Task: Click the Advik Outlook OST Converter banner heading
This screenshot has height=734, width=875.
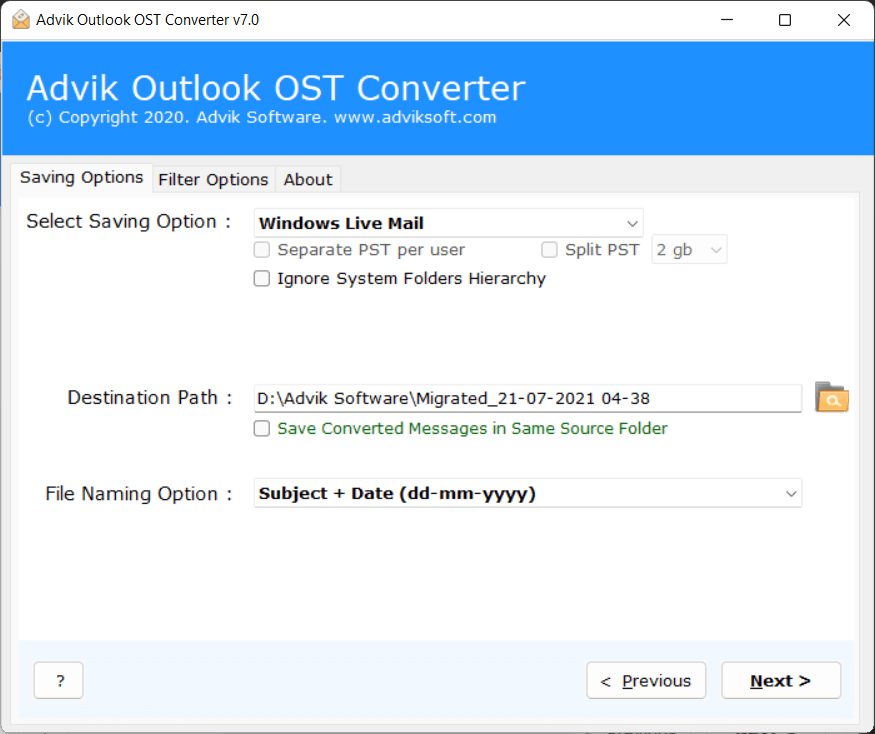Action: click(x=276, y=88)
